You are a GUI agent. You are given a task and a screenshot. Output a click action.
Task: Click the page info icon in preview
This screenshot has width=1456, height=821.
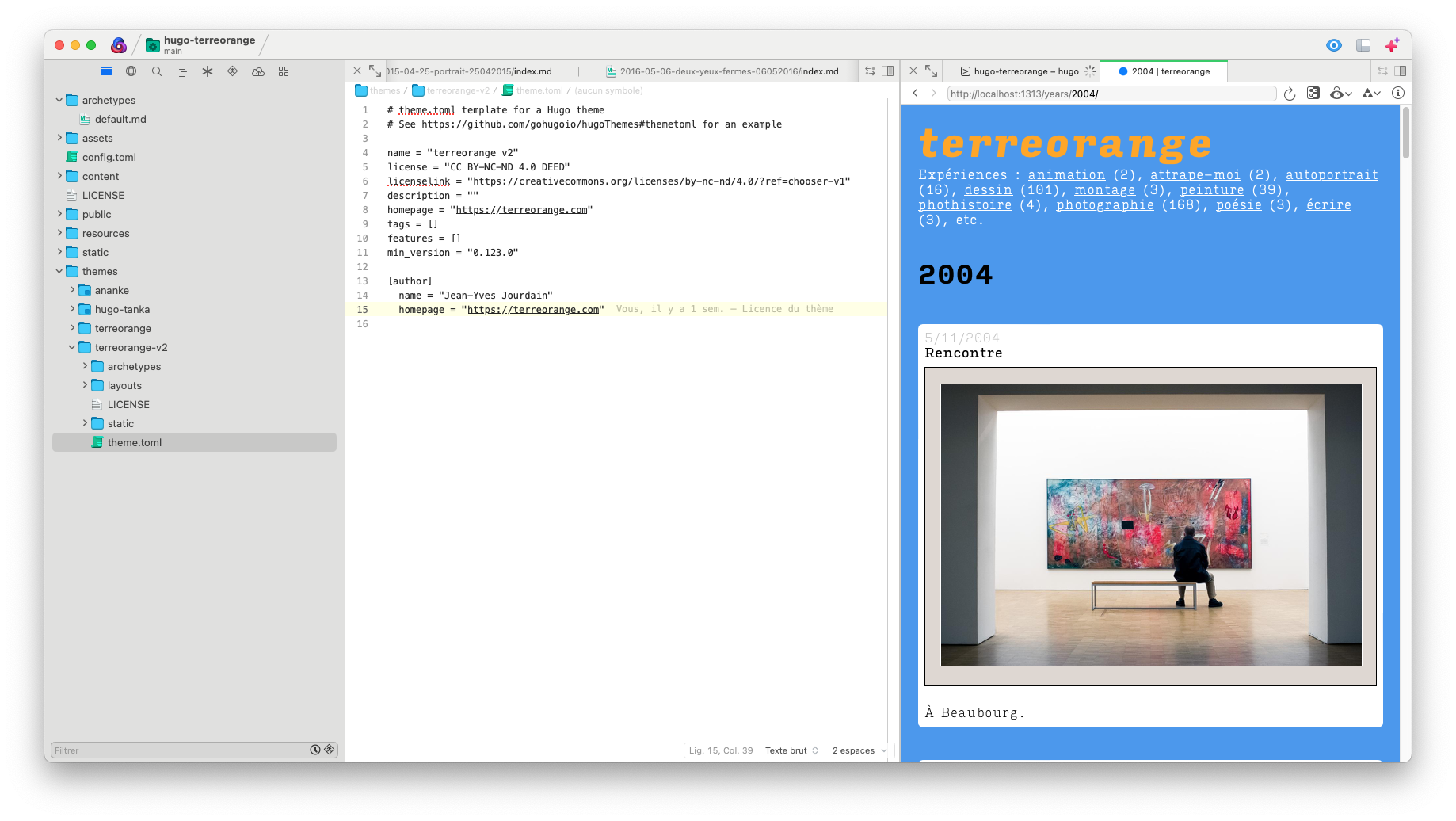point(1398,94)
